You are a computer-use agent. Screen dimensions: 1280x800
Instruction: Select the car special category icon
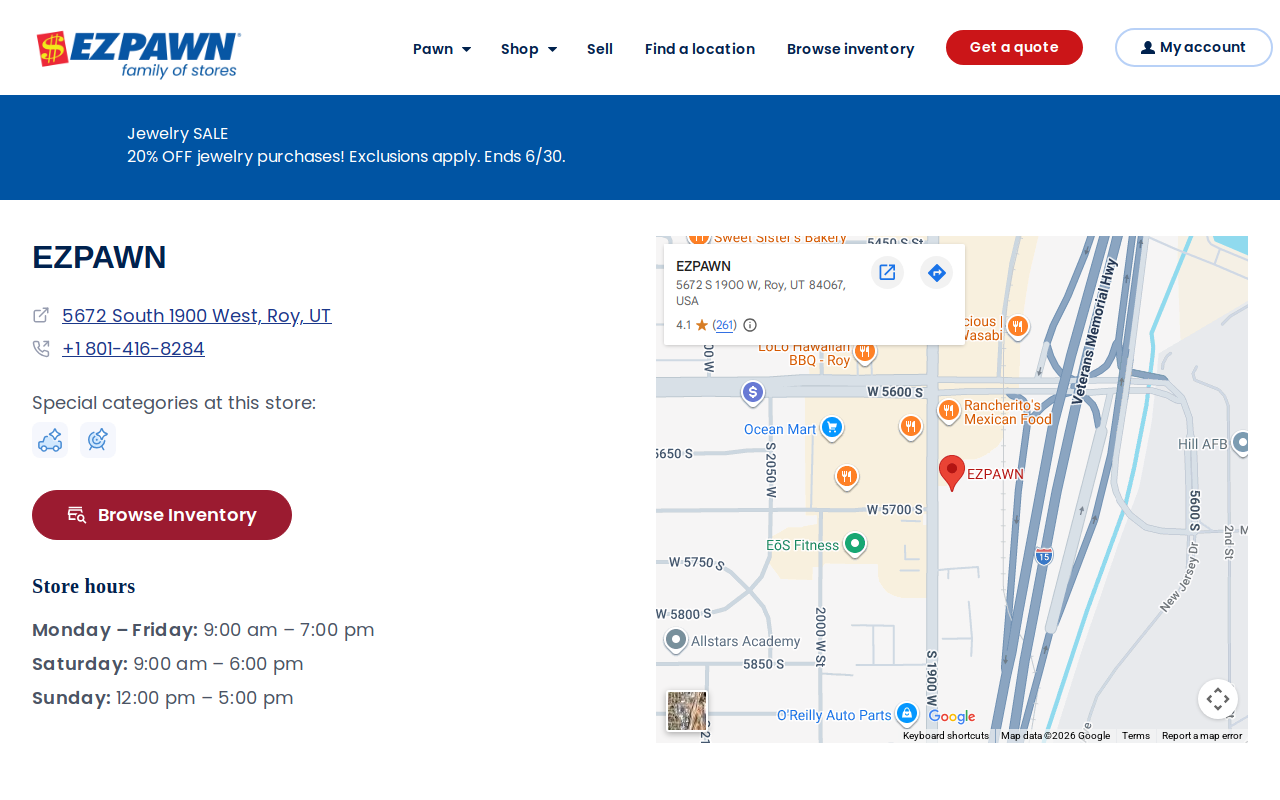50,440
